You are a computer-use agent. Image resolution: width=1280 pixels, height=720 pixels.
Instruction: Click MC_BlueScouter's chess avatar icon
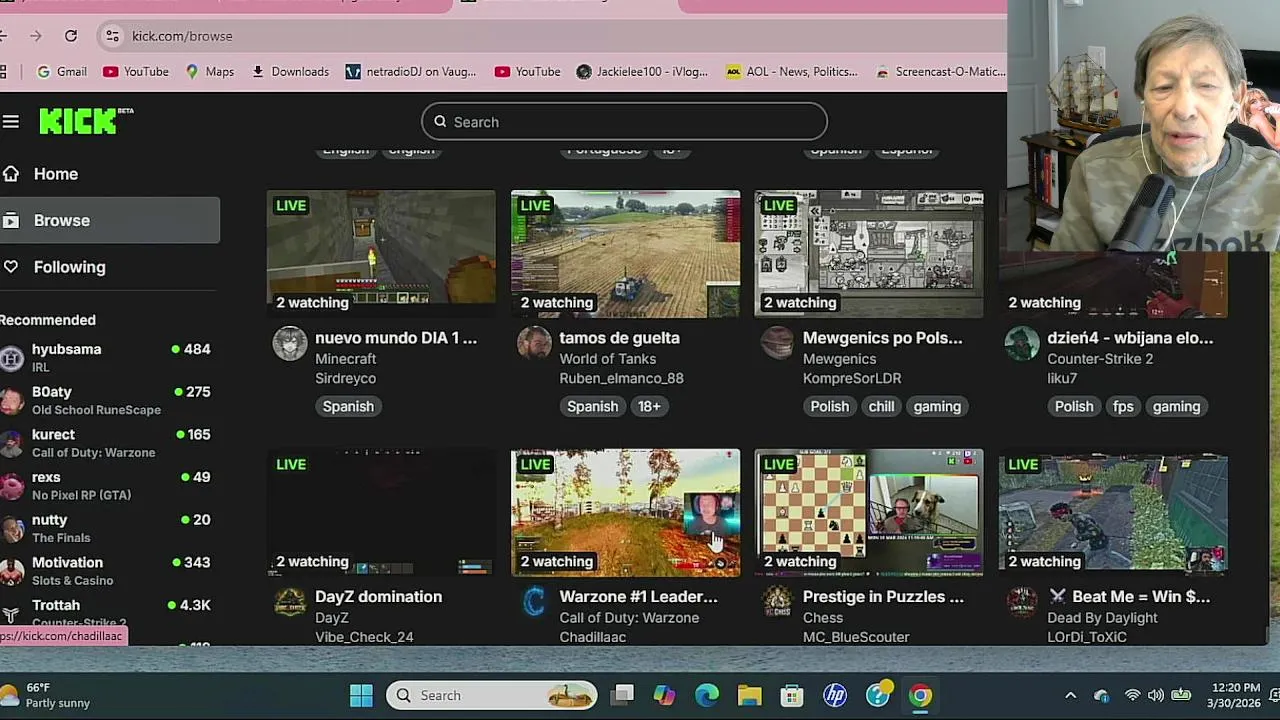tap(778, 603)
